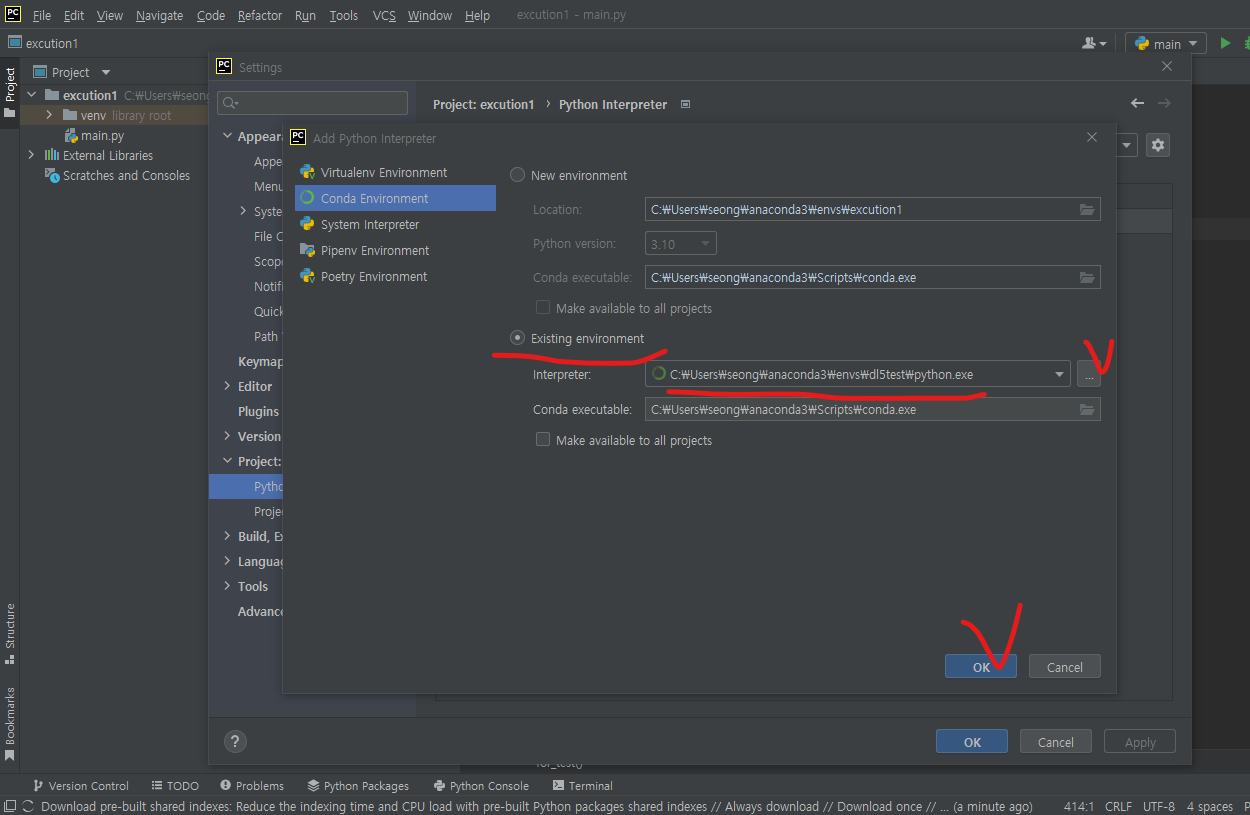Open the Project view dropdown arrow
This screenshot has height=815, width=1250.
[106, 72]
